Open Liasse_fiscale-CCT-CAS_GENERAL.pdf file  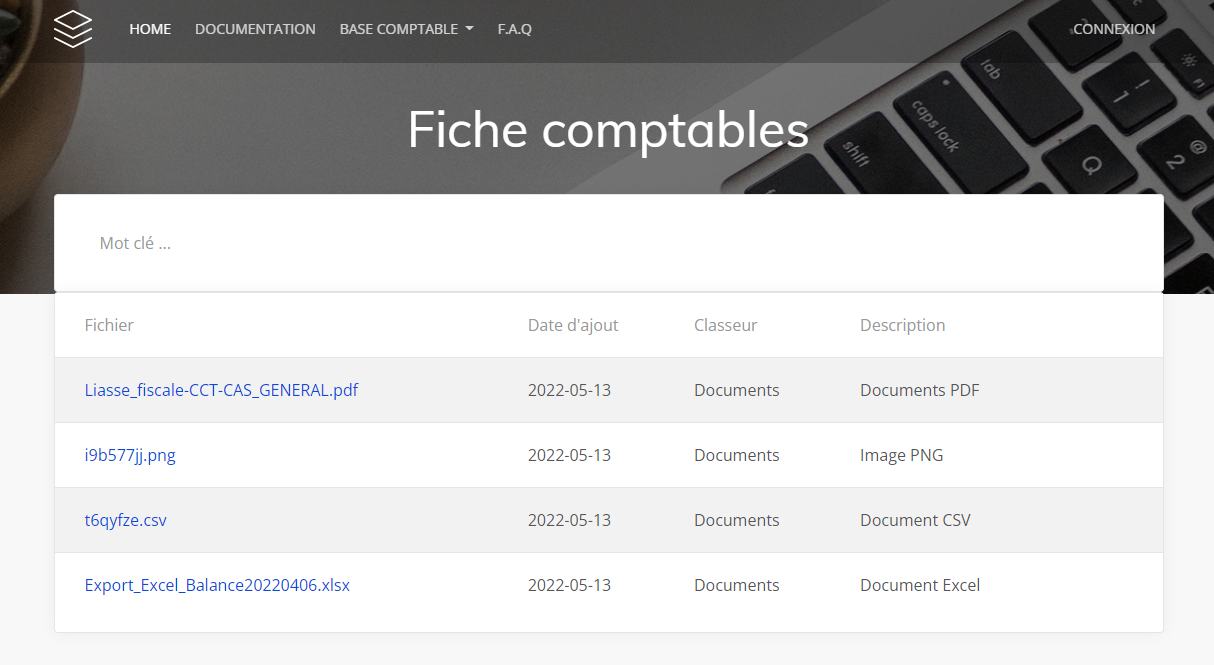(221, 390)
